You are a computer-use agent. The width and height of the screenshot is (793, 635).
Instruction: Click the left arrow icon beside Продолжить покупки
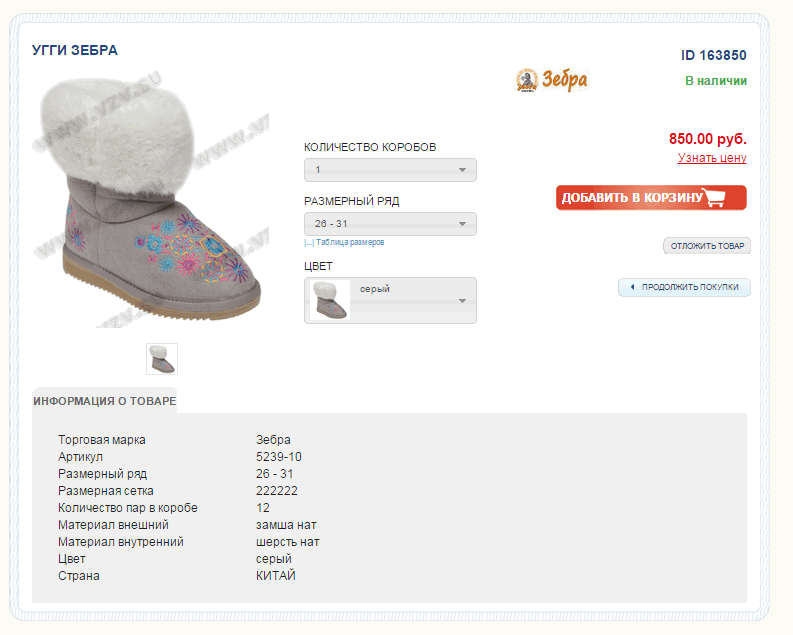click(x=632, y=287)
